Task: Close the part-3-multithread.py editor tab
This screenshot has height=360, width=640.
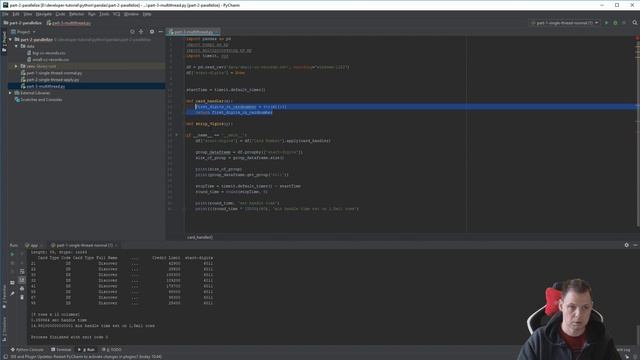Action: point(217,32)
